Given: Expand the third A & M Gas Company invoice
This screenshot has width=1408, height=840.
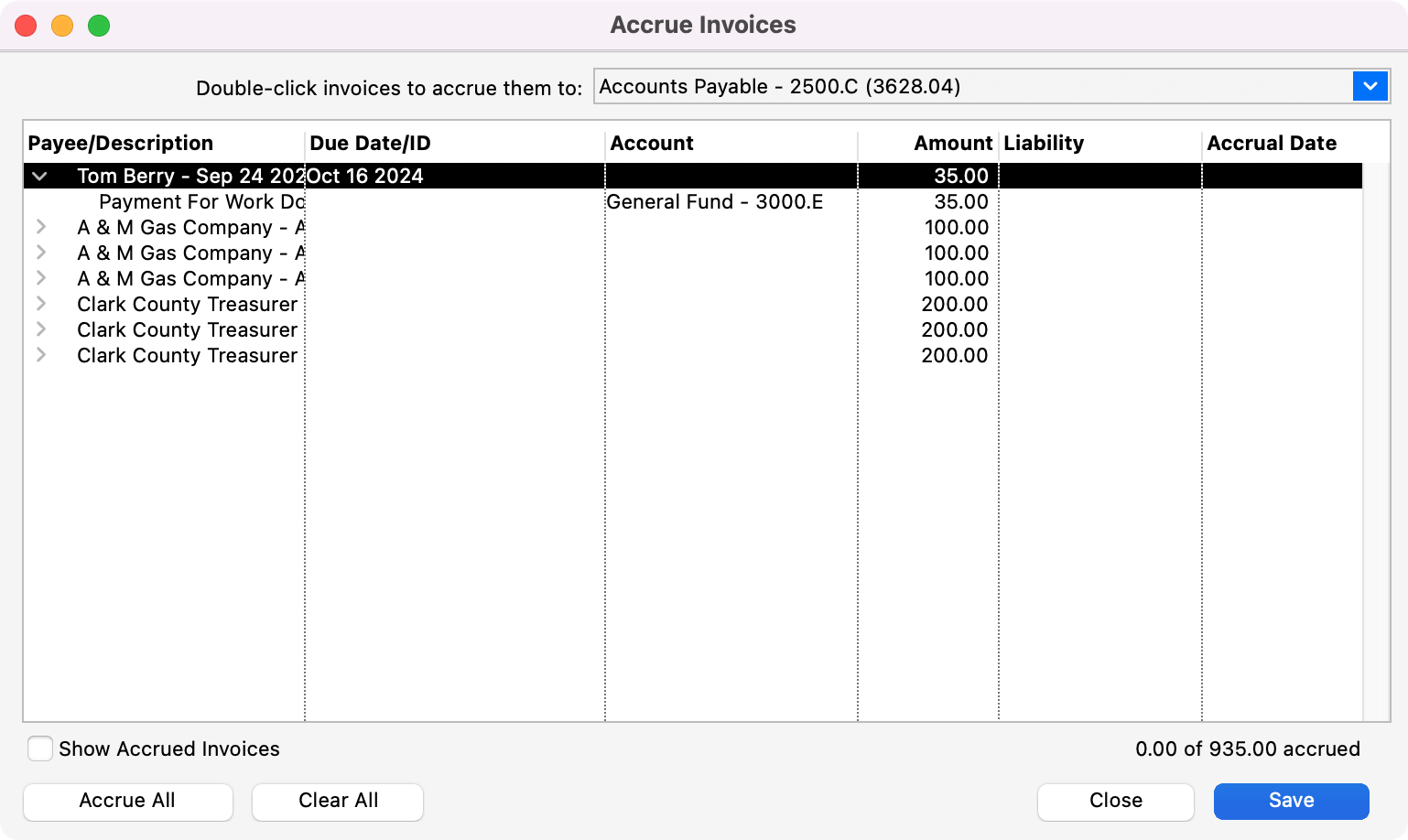Looking at the screenshot, I should click(41, 278).
